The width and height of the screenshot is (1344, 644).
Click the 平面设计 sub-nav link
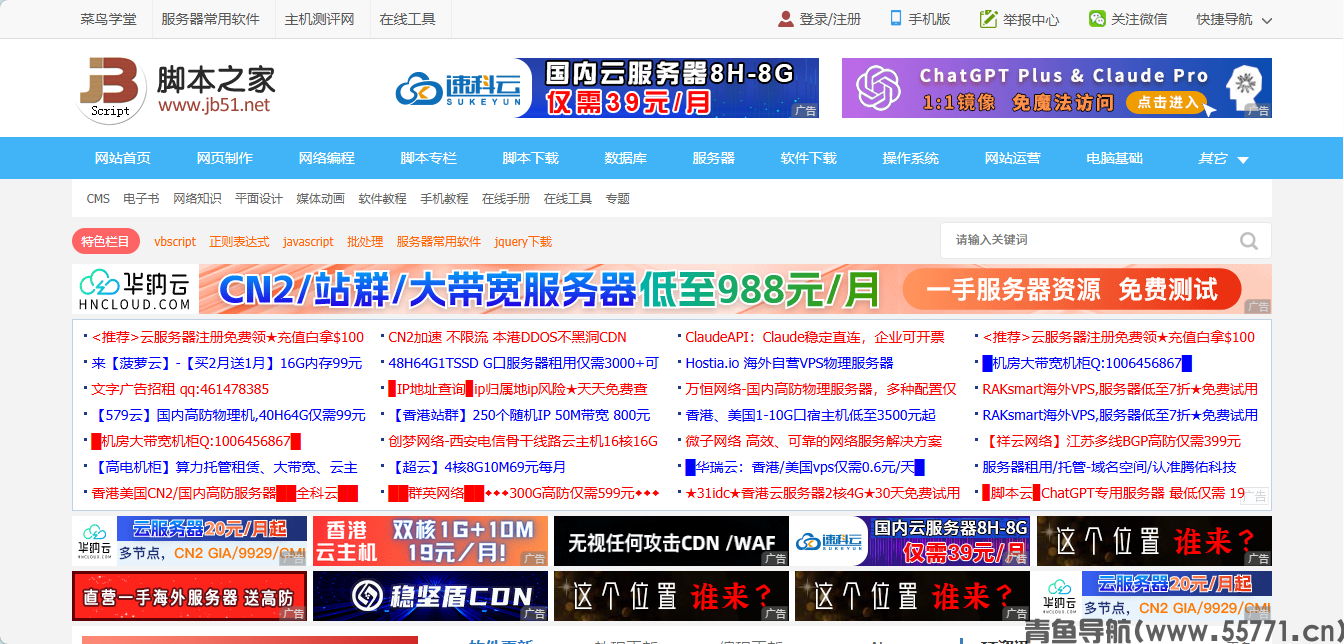(259, 199)
